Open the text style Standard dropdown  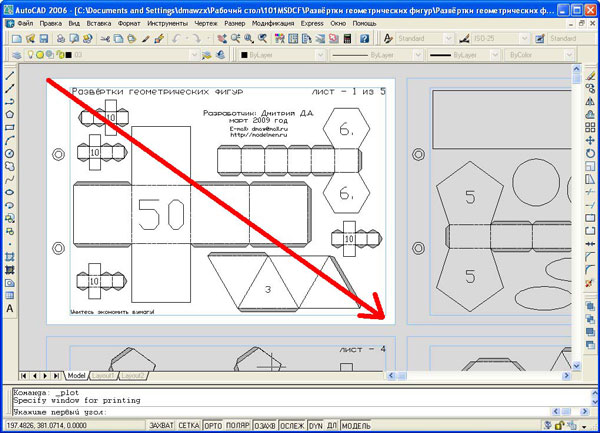pyautogui.click(x=448, y=39)
